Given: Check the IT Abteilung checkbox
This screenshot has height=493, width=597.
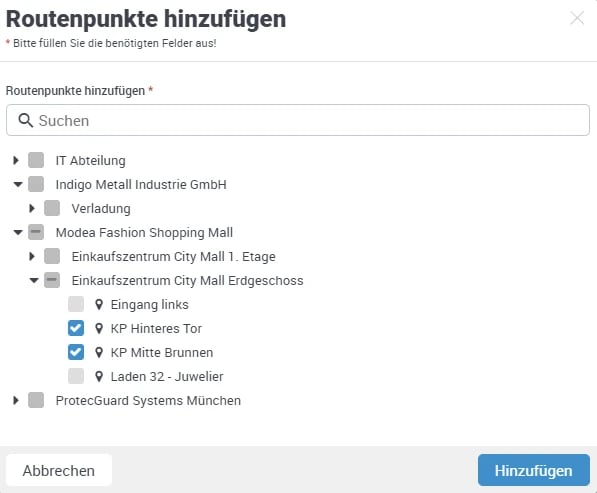Looking at the screenshot, I should tap(36, 160).
